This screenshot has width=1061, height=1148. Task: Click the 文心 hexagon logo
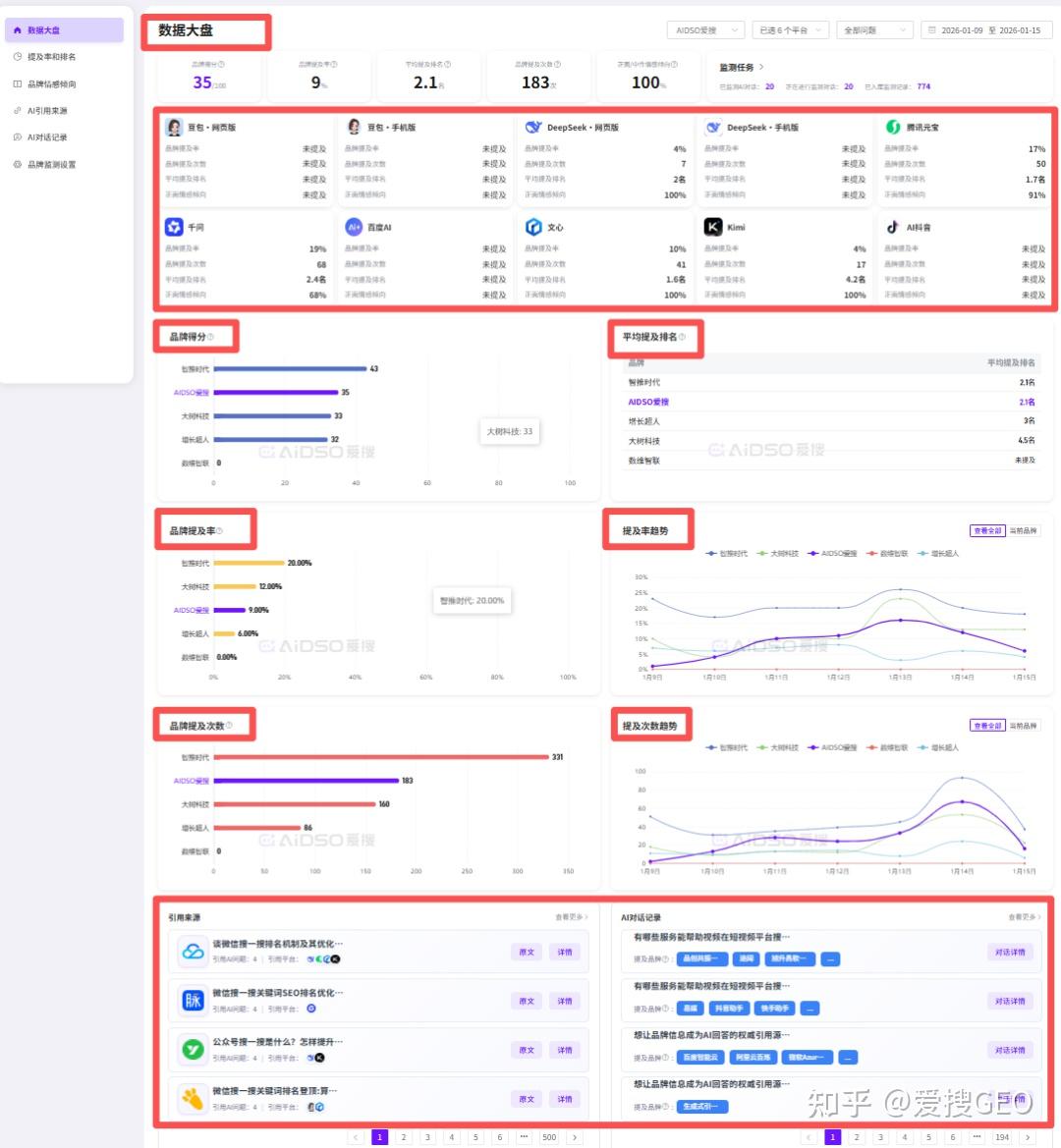533,227
